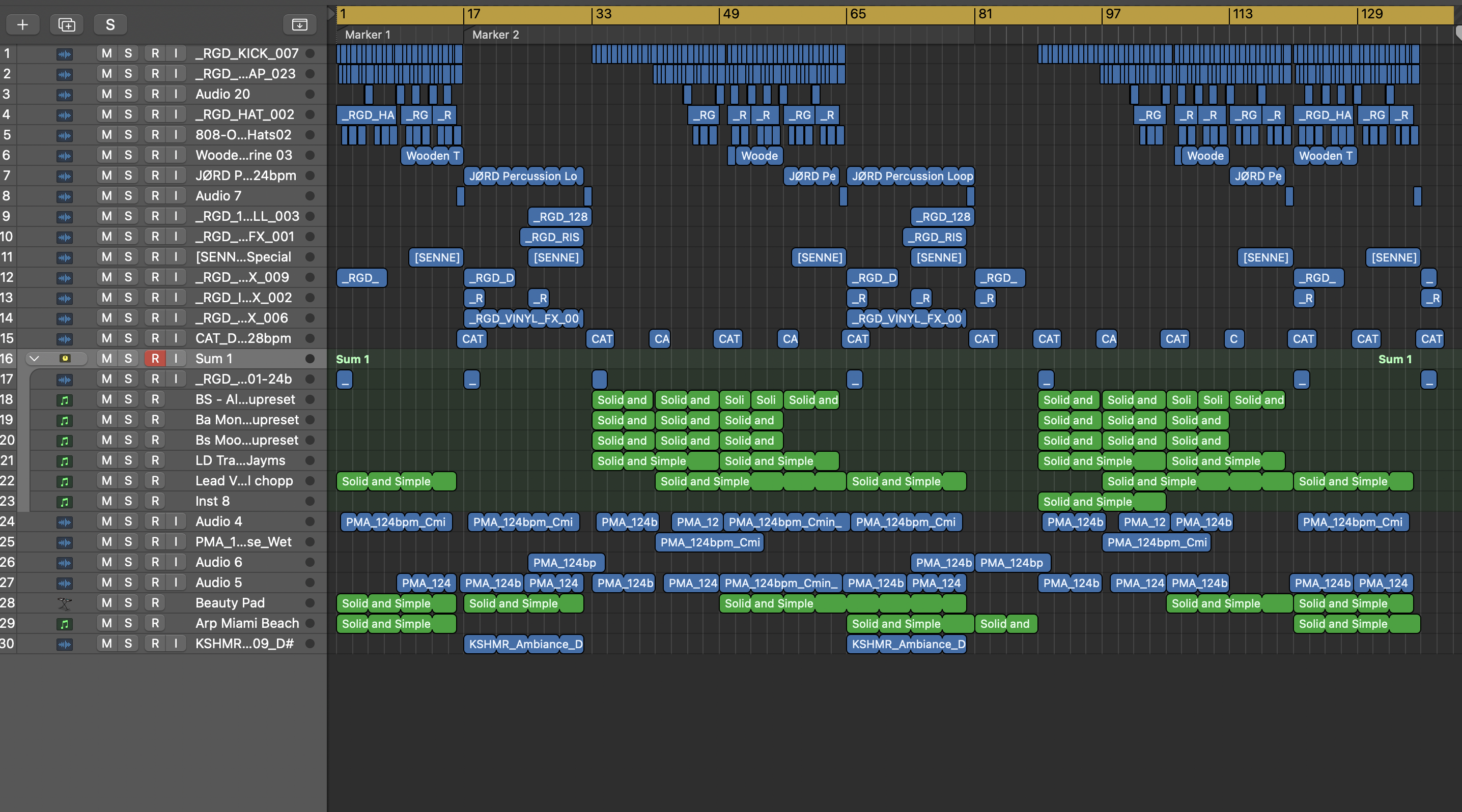
Task: Click audio icon of _RGD_HAT_002 track
Action: (x=65, y=115)
